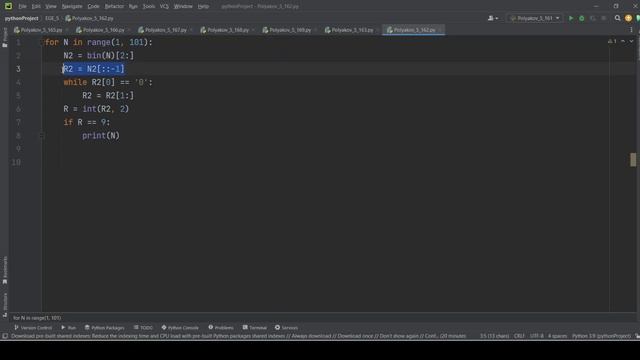Viewport: 640px width, 360px height.
Task: Open editor tabs more options menu
Action: (x=631, y=30)
